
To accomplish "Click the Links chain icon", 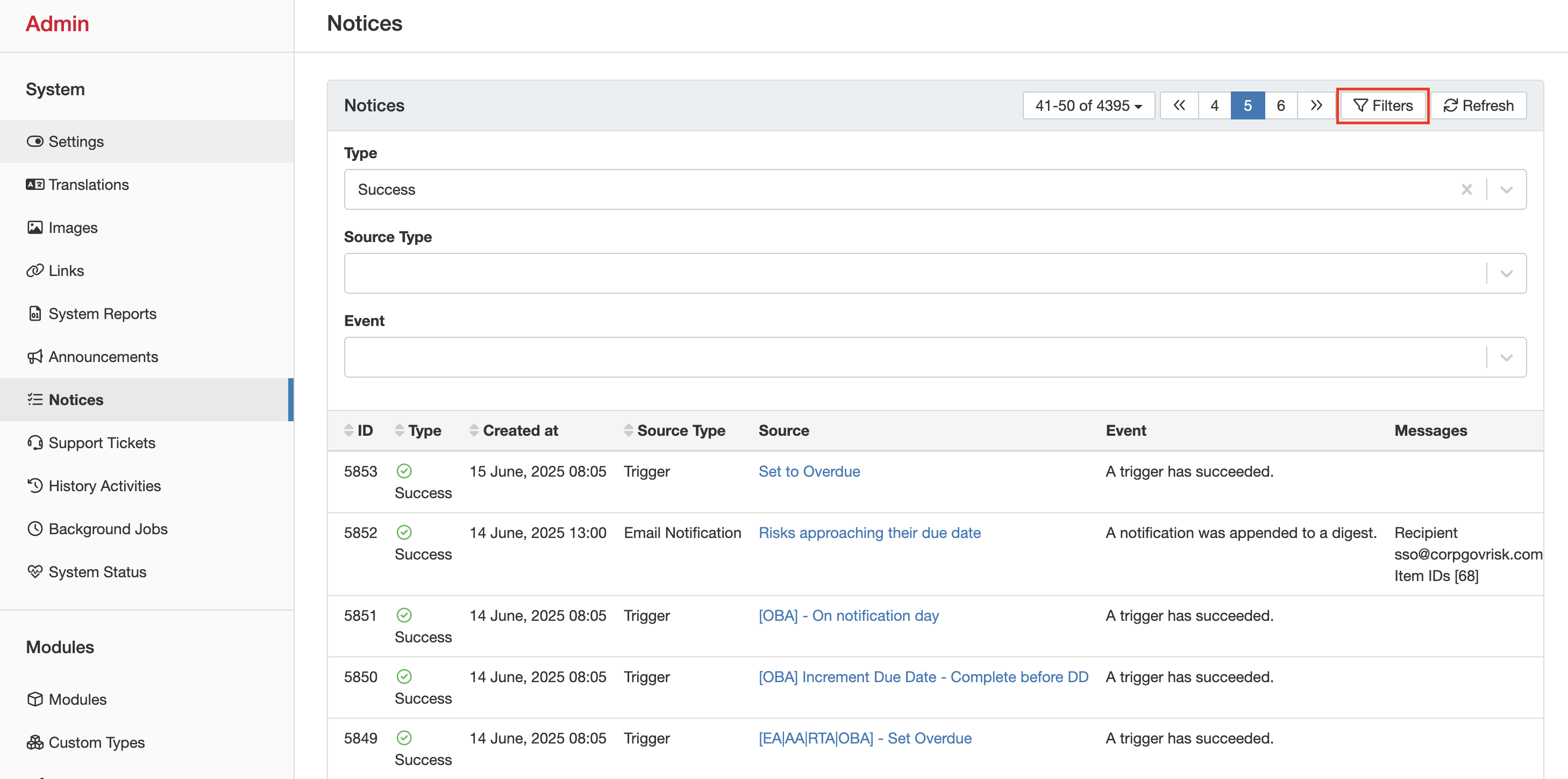I will [x=35, y=271].
